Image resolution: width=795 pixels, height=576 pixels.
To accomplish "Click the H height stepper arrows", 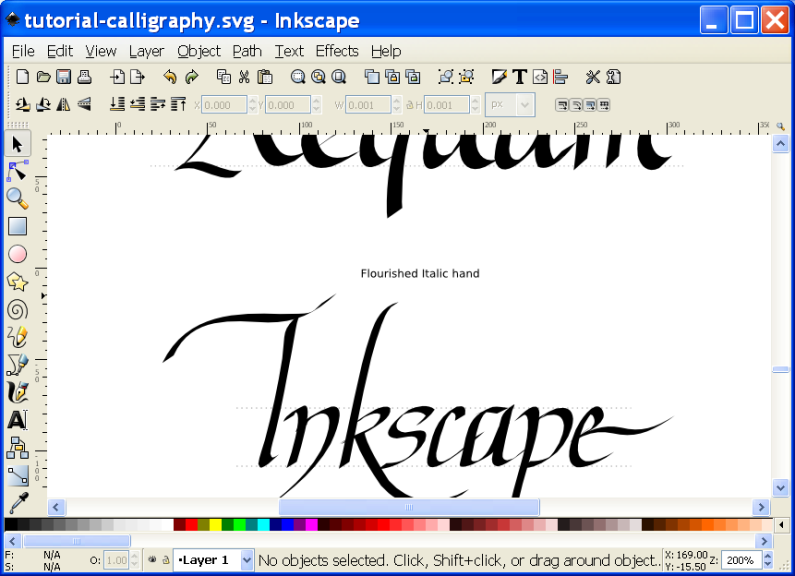I will pos(475,105).
